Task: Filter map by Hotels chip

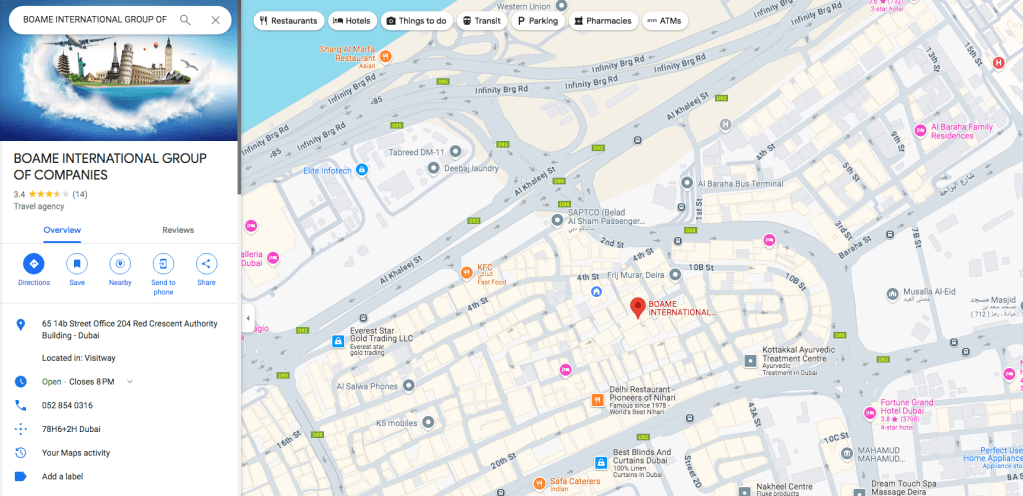Action: 352,21
